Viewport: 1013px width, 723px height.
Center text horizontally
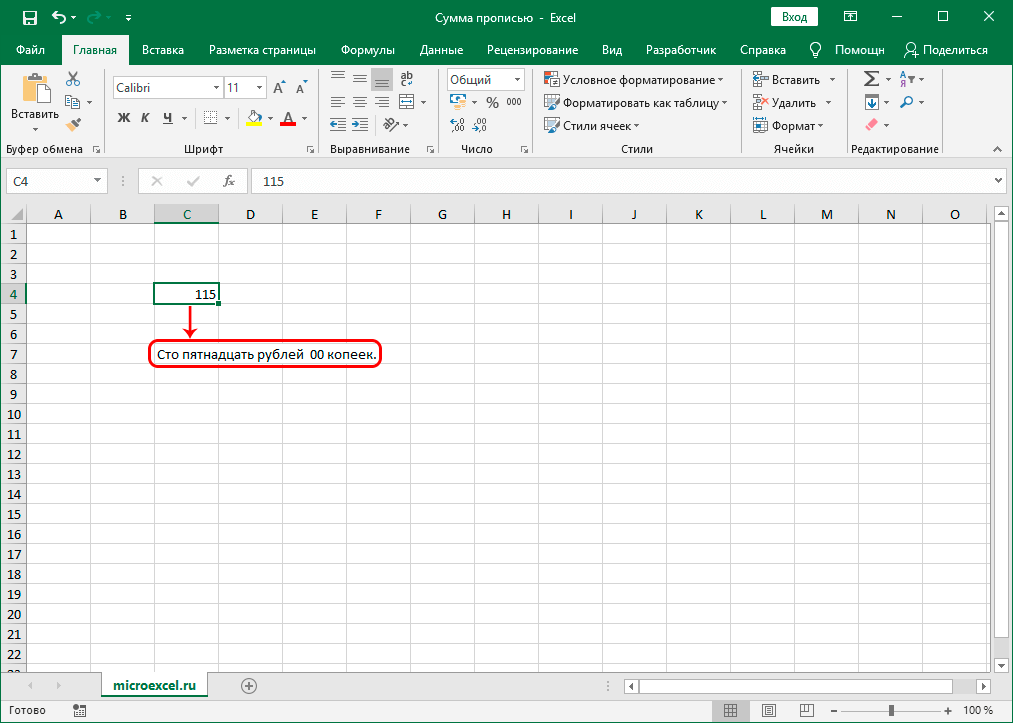[x=360, y=102]
